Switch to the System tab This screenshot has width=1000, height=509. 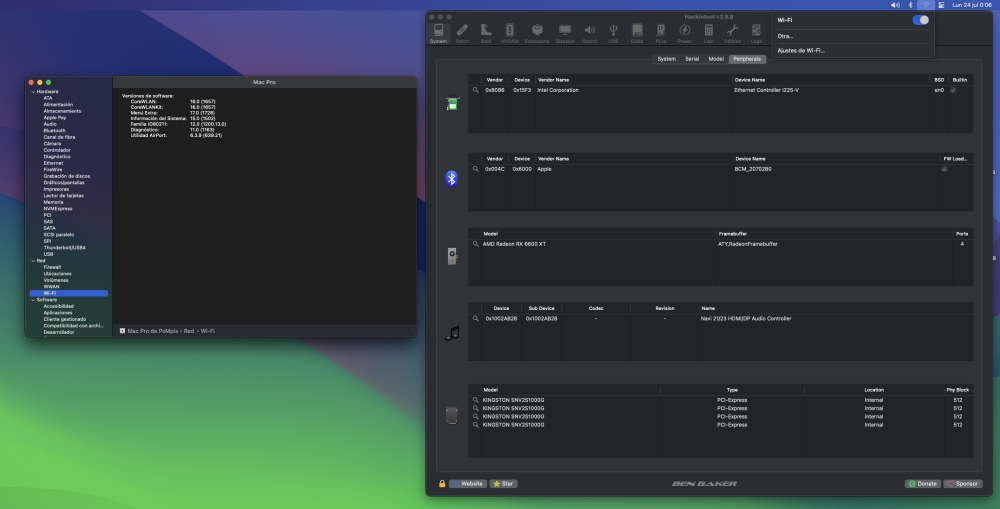pos(666,59)
